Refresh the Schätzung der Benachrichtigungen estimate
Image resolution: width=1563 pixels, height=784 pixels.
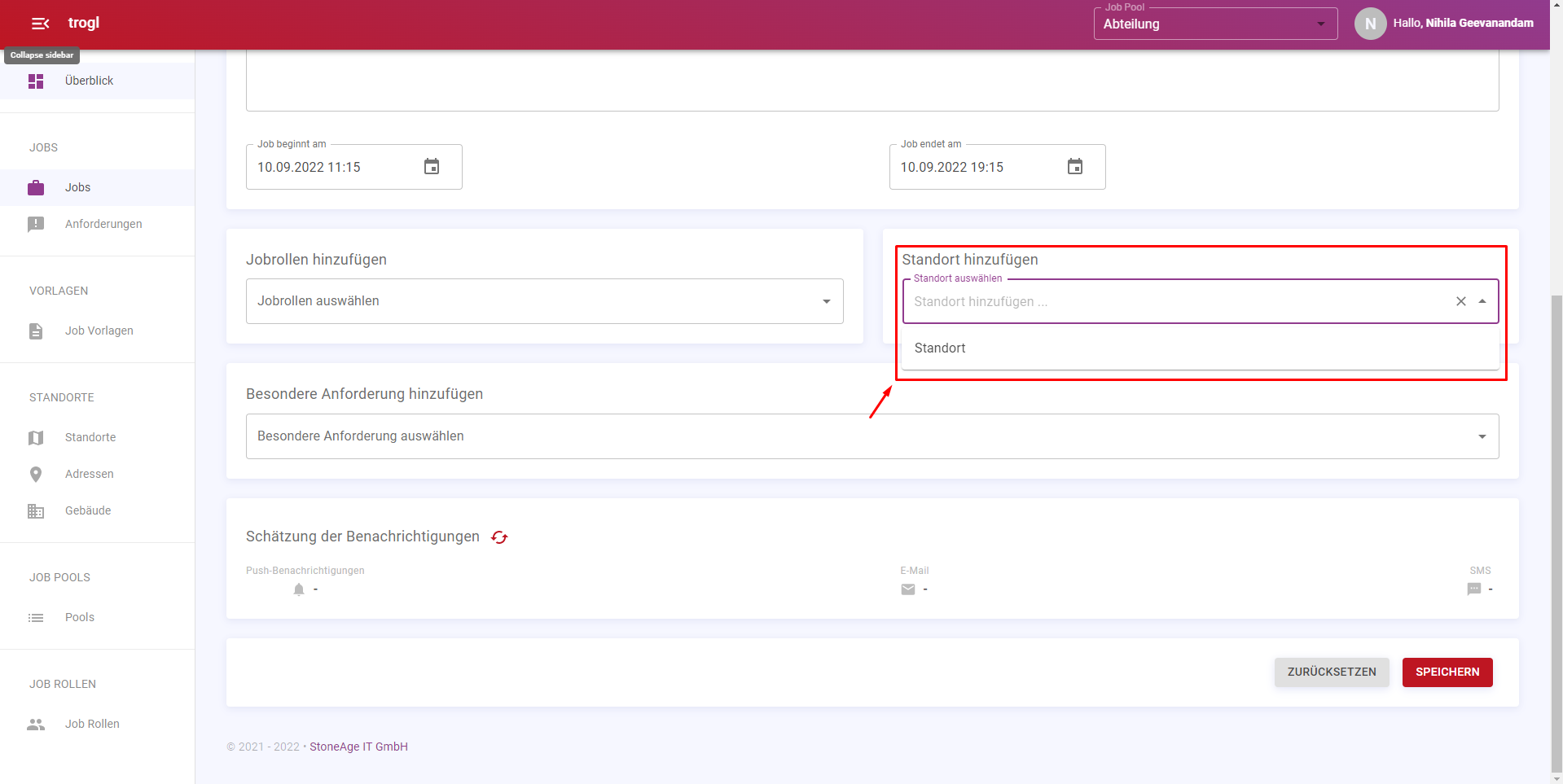[499, 537]
